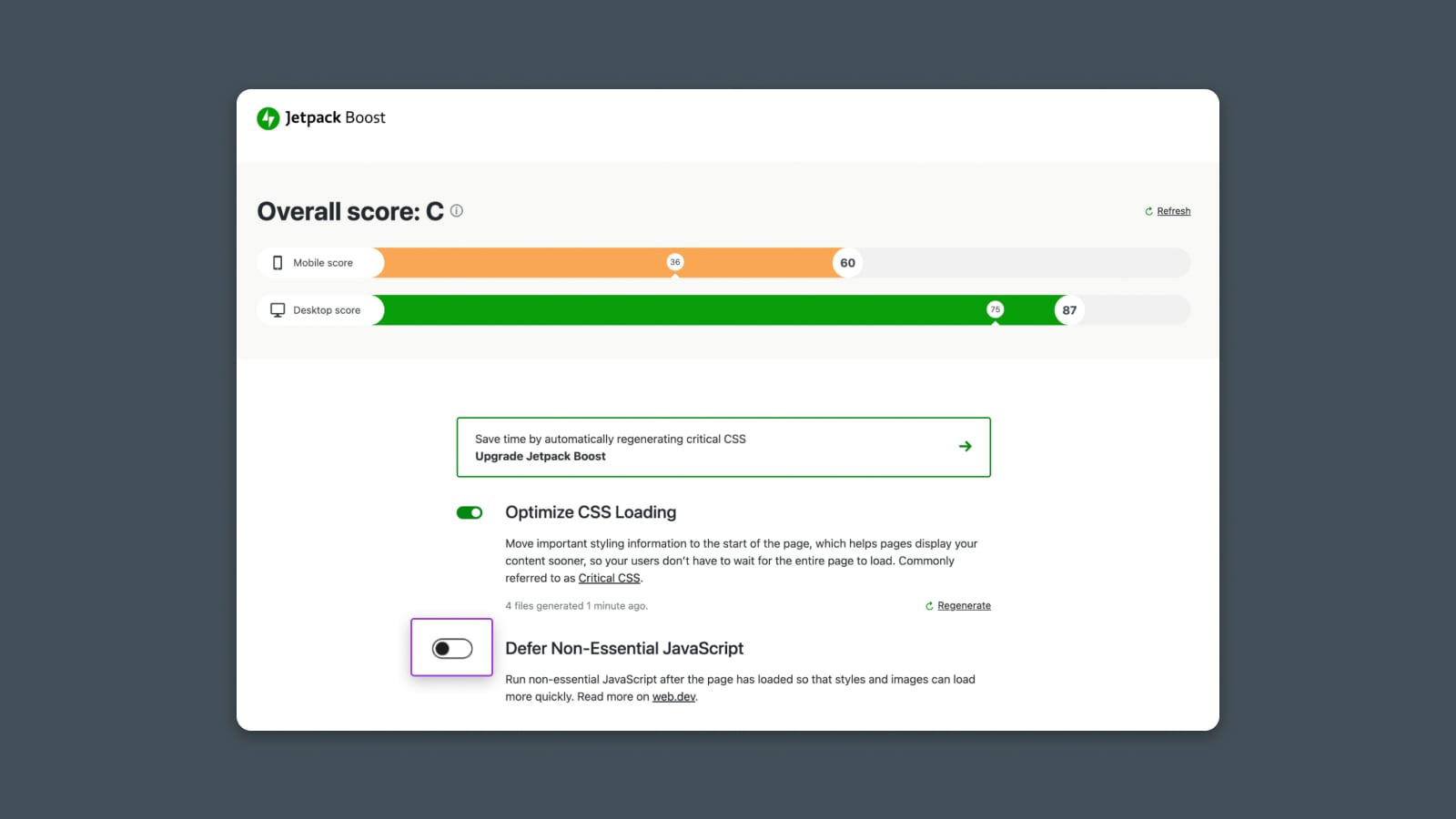The width and height of the screenshot is (1456, 819).
Task: Open the Critical CSS link
Action: 609,579
